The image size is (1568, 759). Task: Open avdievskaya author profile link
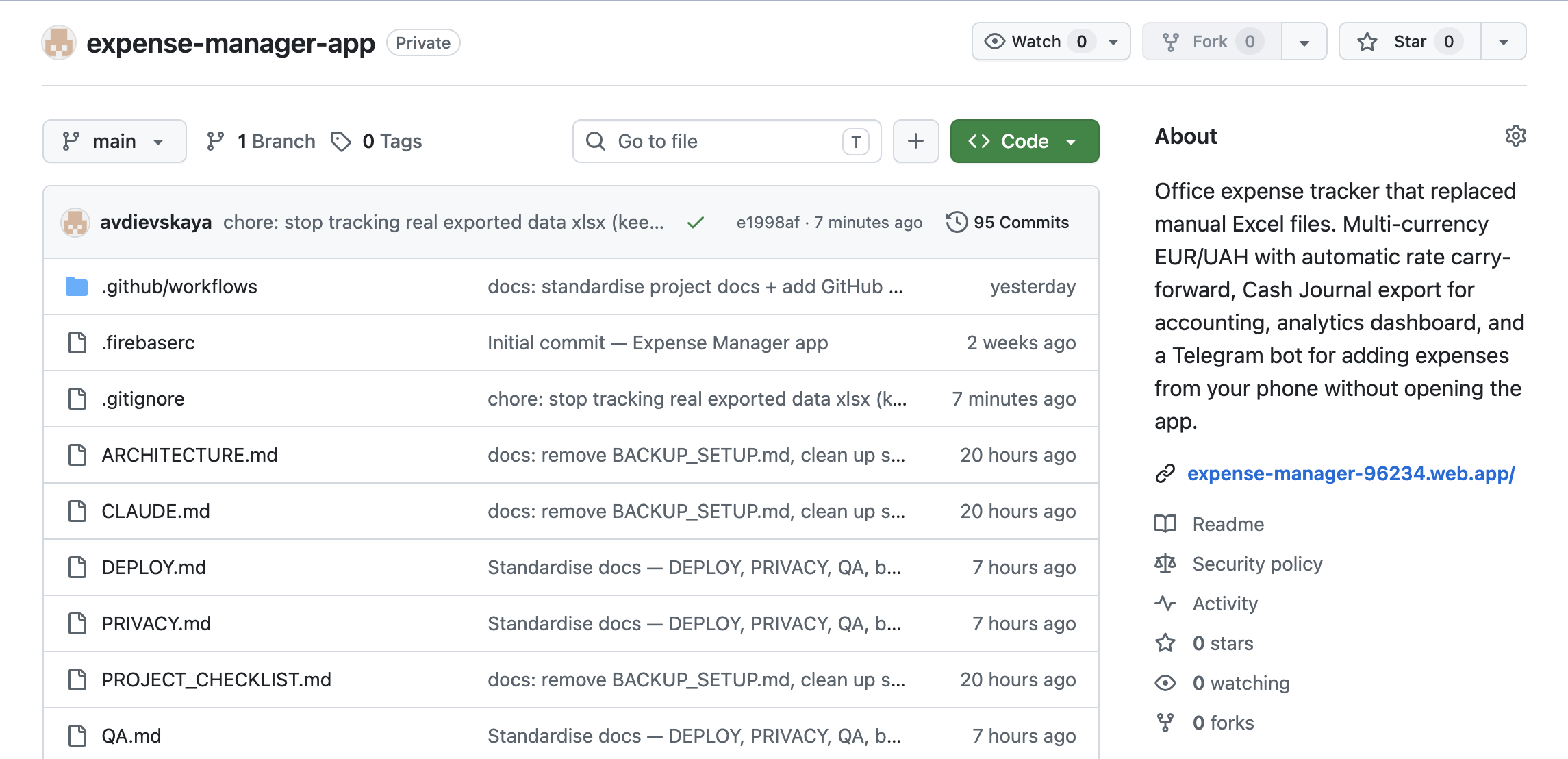pyautogui.click(x=155, y=222)
